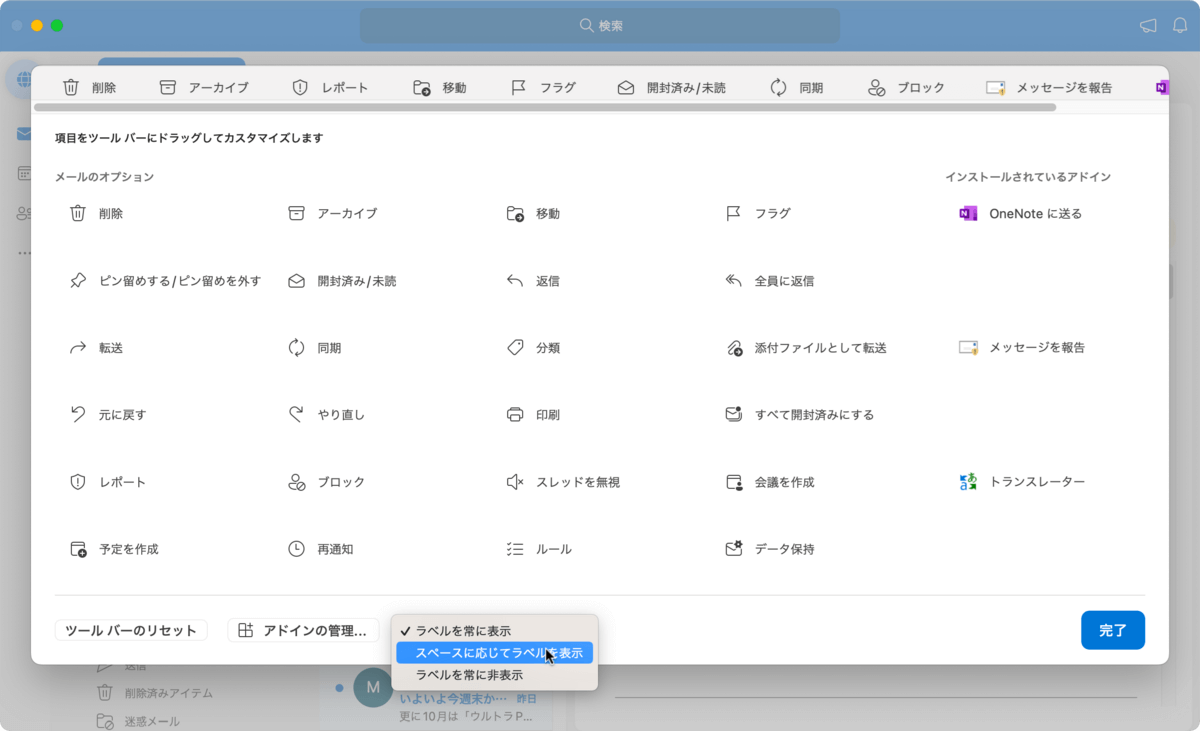This screenshot has width=1200, height=731.
Task: Click 開封済み/未読 in top toolbar preview
Action: (x=671, y=87)
